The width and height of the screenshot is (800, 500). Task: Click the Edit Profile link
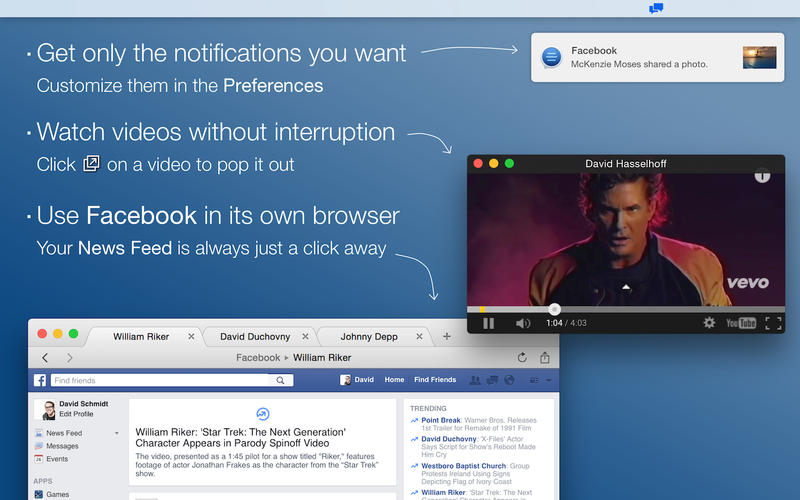point(76,414)
